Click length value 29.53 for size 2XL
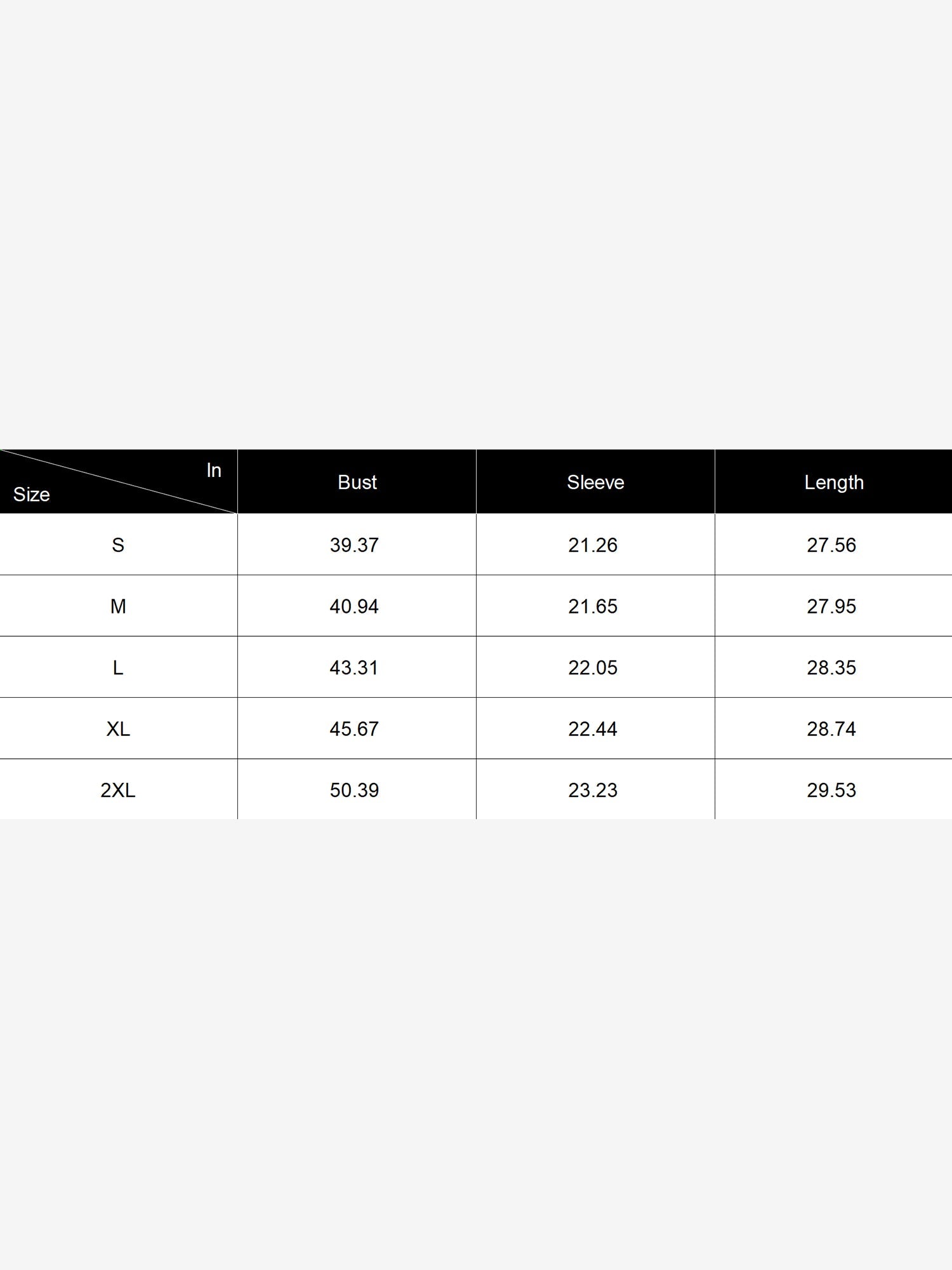The height and width of the screenshot is (1270, 952). tap(831, 790)
